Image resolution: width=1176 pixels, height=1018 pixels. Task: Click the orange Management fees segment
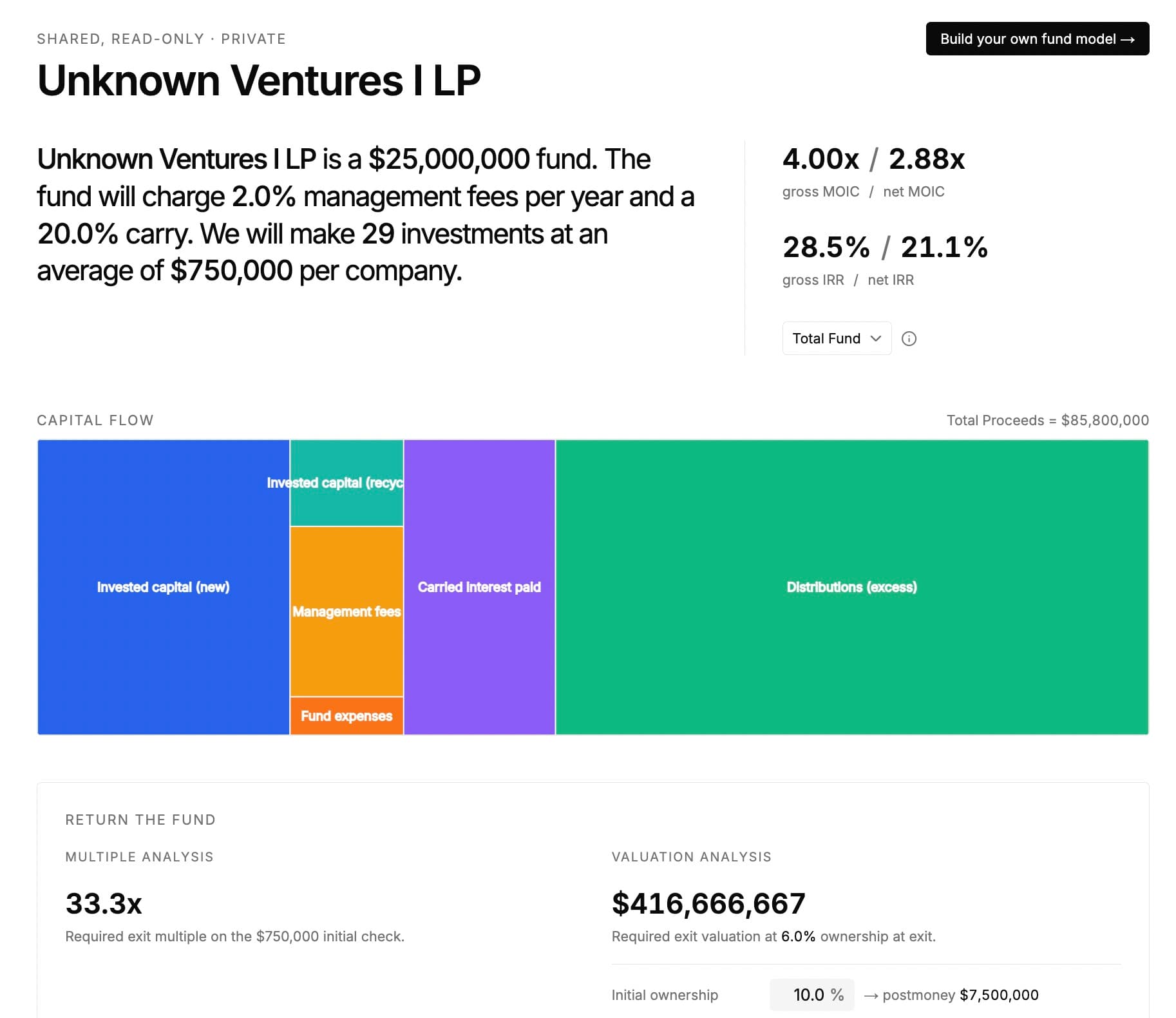[346, 611]
